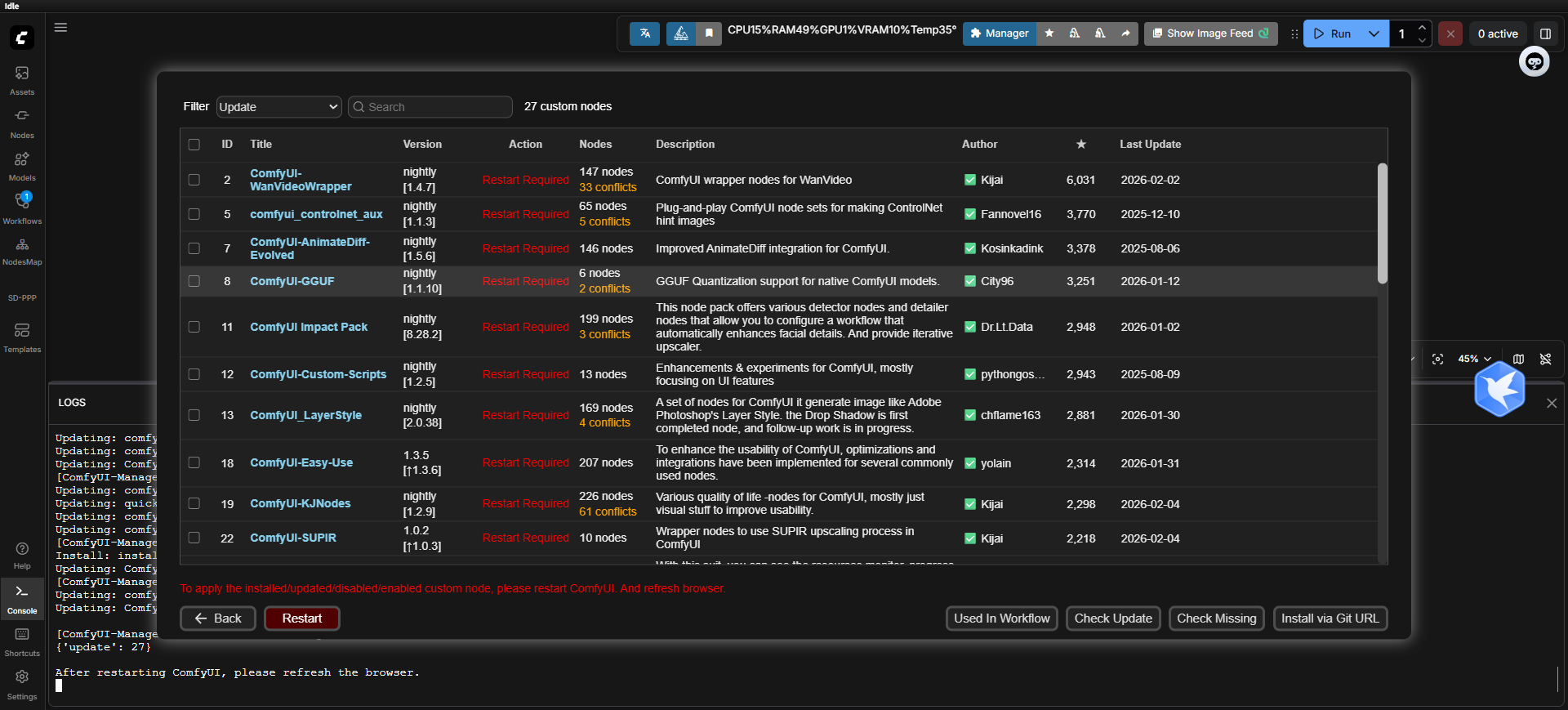Click Check Update button
This screenshot has height=710, width=1568.
click(1113, 618)
